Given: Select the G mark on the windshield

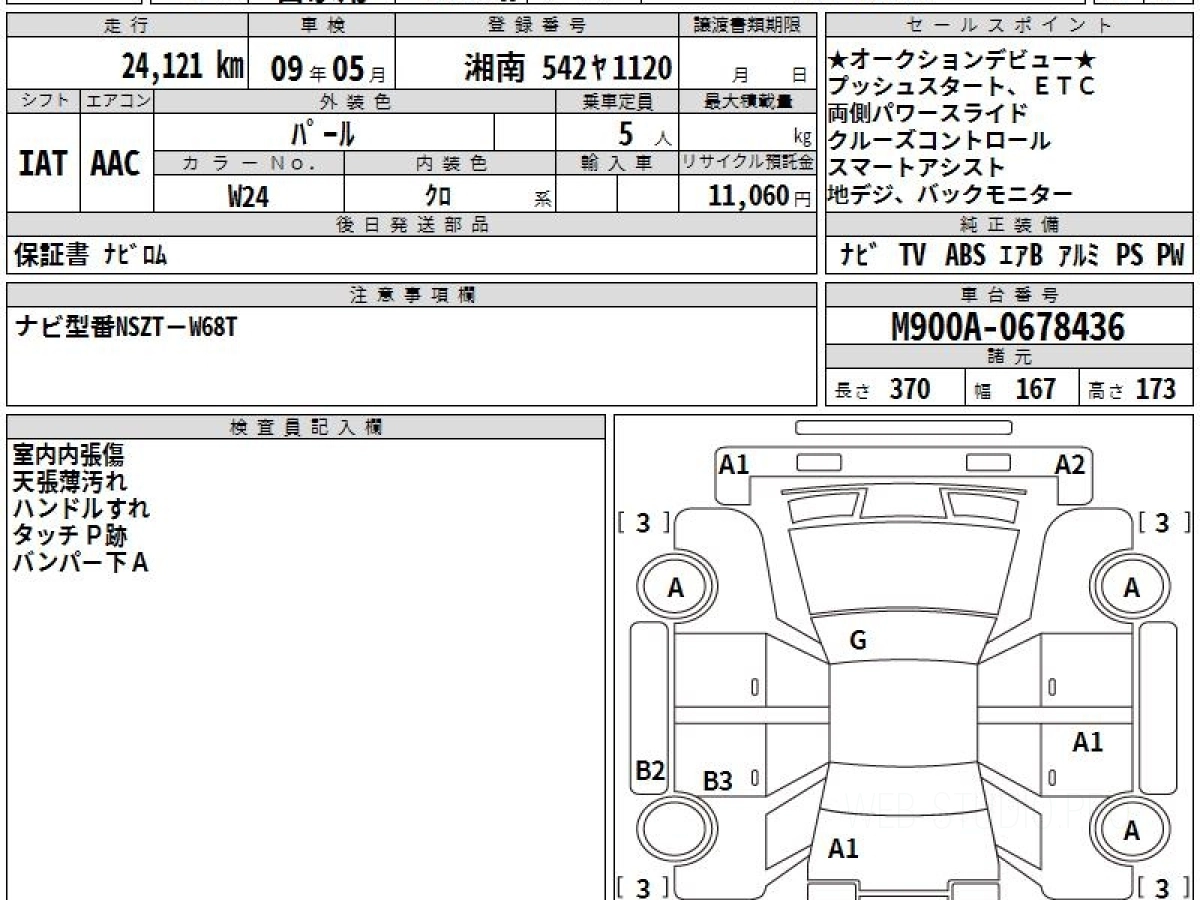Looking at the screenshot, I should [857, 641].
